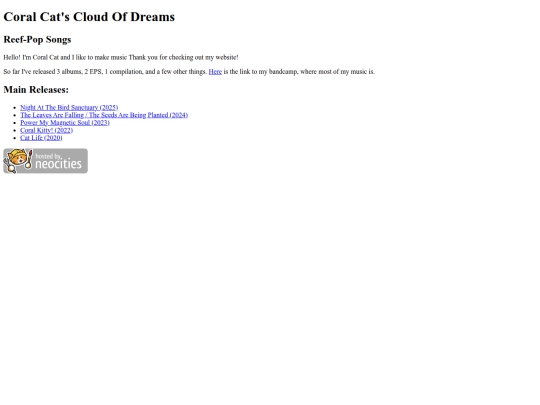Open Cat Life (2020) release
This screenshot has height=405, width=540.
[41, 138]
